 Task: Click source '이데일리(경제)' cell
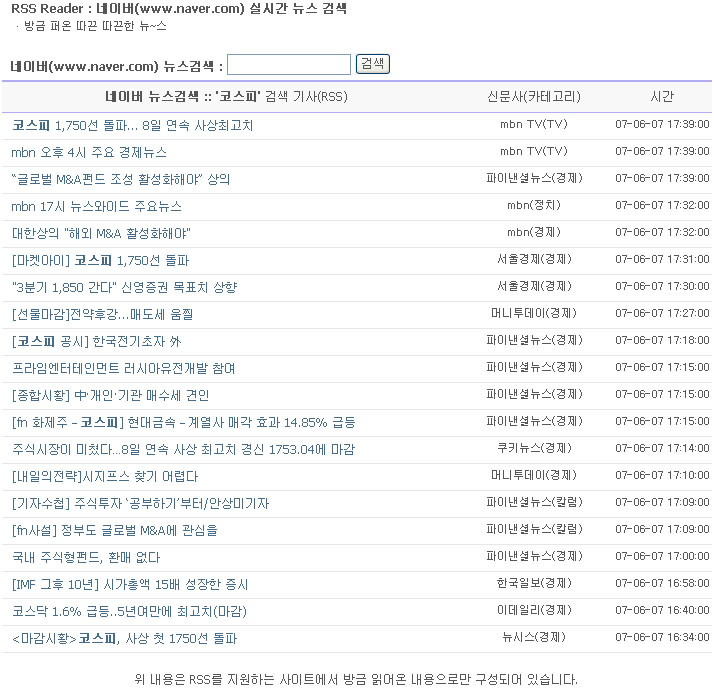[x=534, y=610]
